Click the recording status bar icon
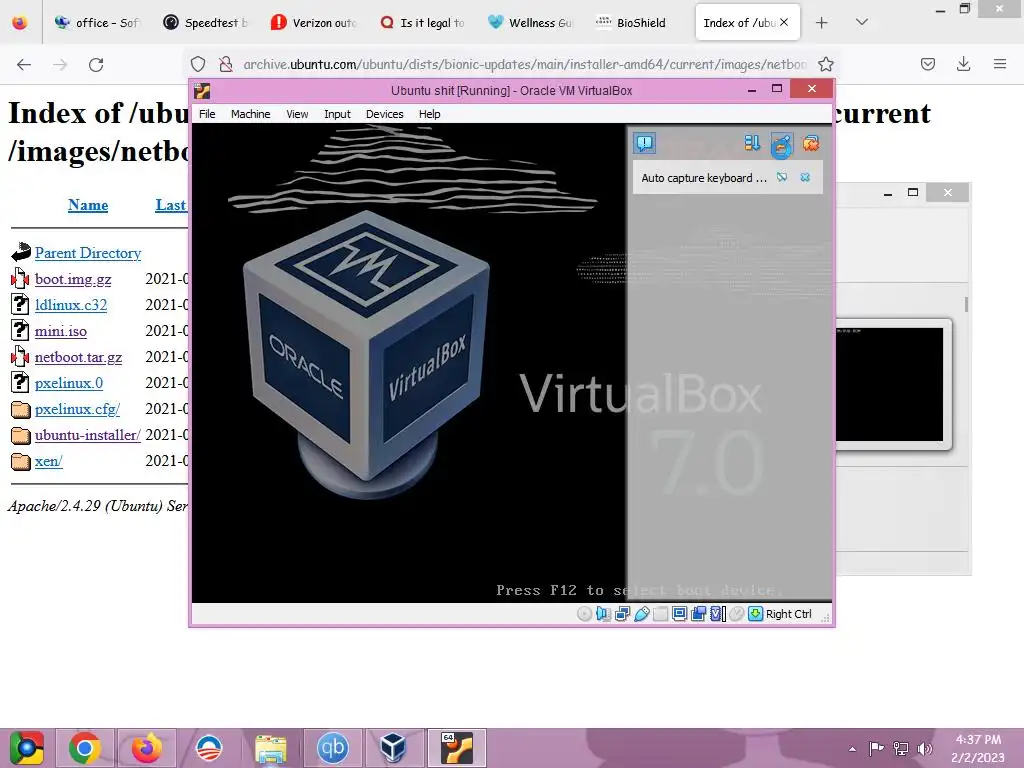Screen dimensions: 1024x768 point(699,614)
